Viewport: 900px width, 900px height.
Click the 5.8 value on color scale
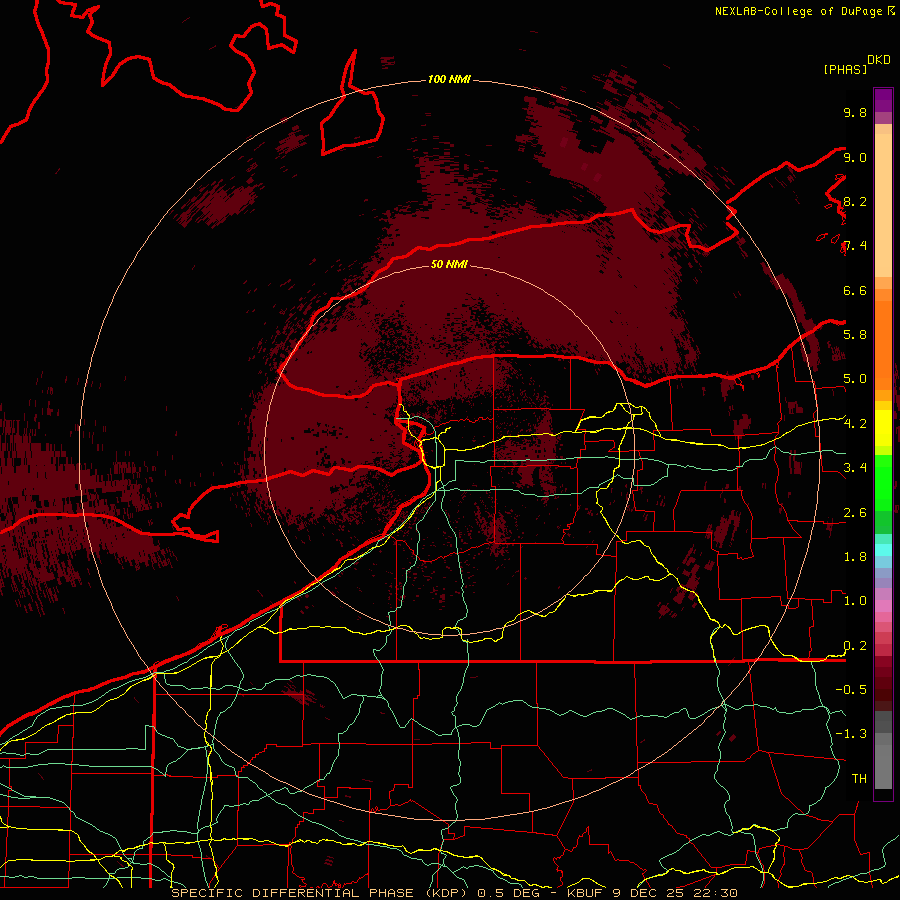coord(855,334)
